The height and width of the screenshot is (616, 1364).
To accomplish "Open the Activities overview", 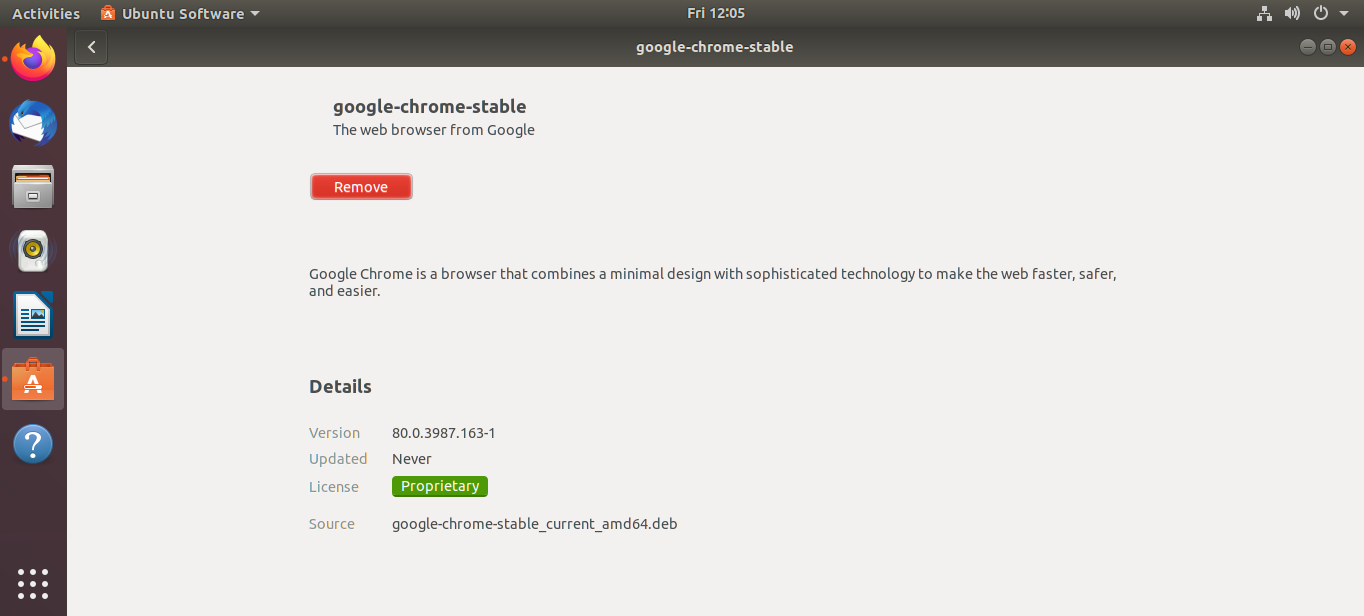I will [46, 14].
